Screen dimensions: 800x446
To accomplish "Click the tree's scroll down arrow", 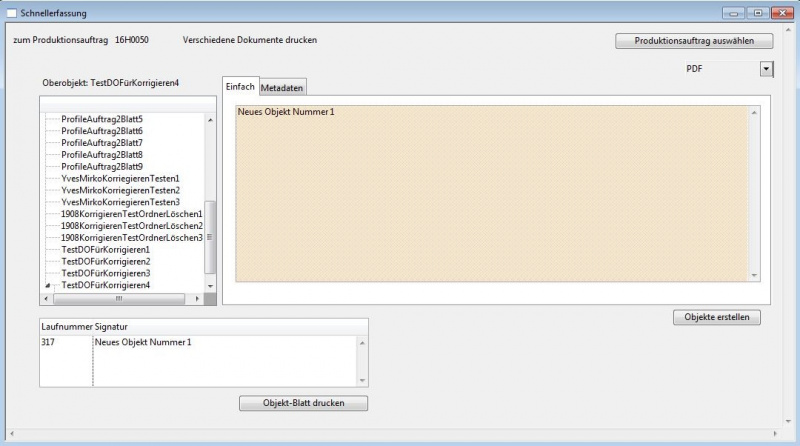I will point(210,285).
